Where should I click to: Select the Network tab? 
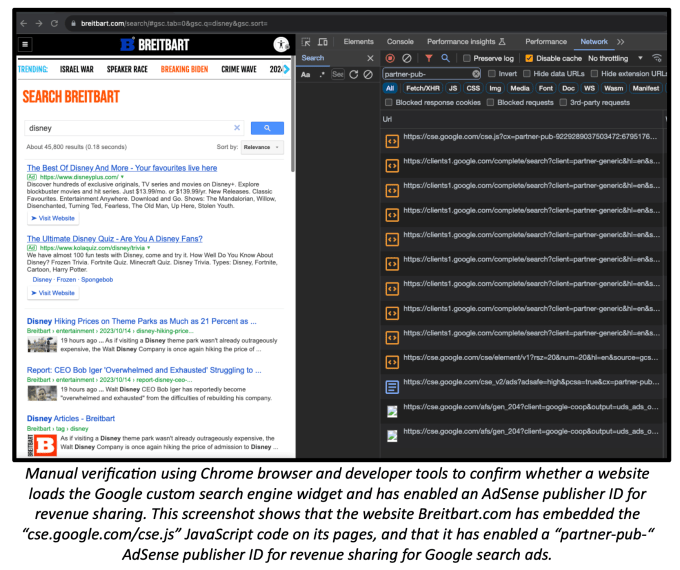click(594, 42)
